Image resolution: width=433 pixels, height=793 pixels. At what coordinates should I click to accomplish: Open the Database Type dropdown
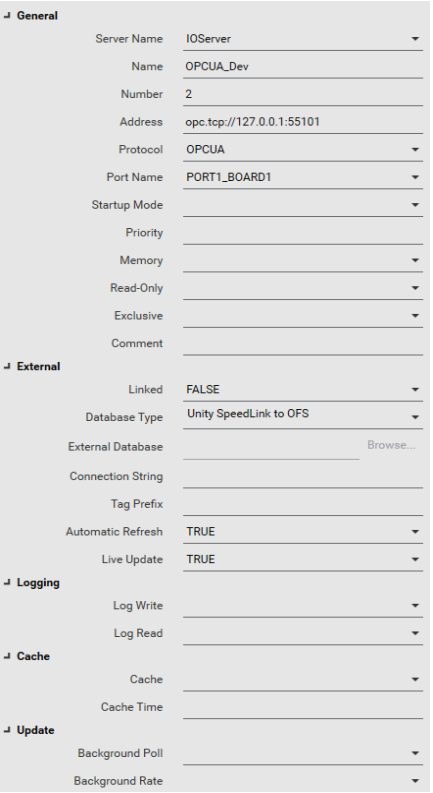click(303, 417)
